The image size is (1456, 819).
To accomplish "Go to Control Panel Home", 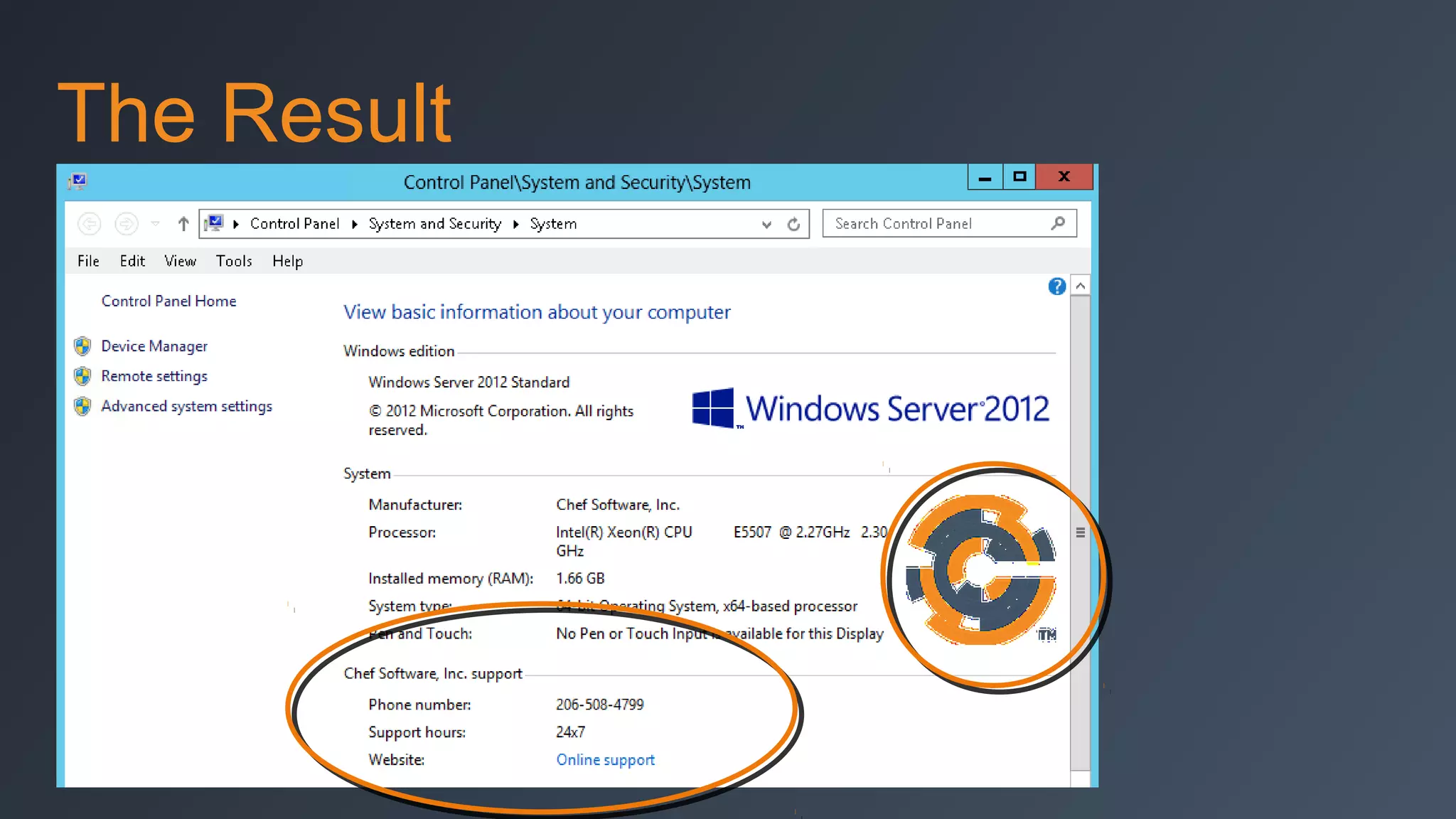I will 168,301.
